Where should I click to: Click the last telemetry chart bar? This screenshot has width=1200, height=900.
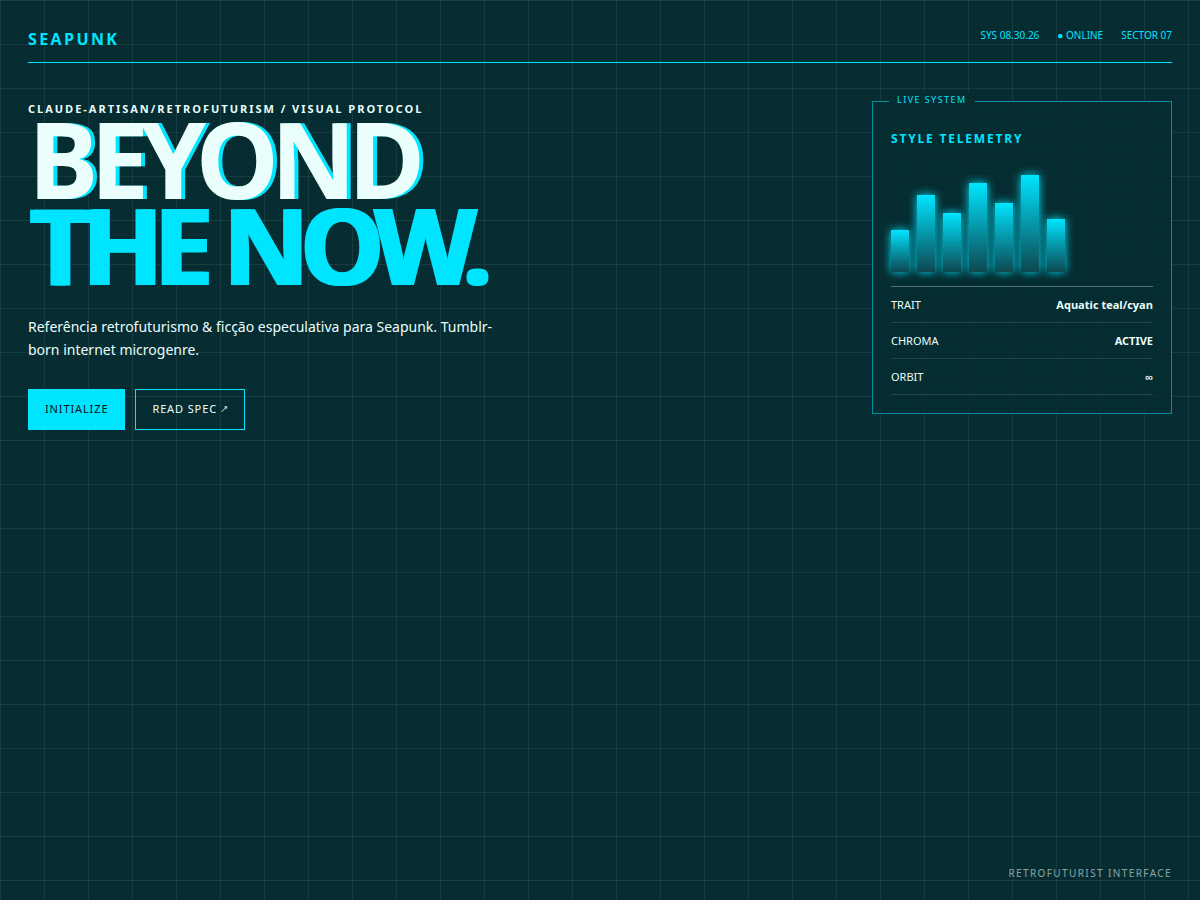tap(1056, 245)
